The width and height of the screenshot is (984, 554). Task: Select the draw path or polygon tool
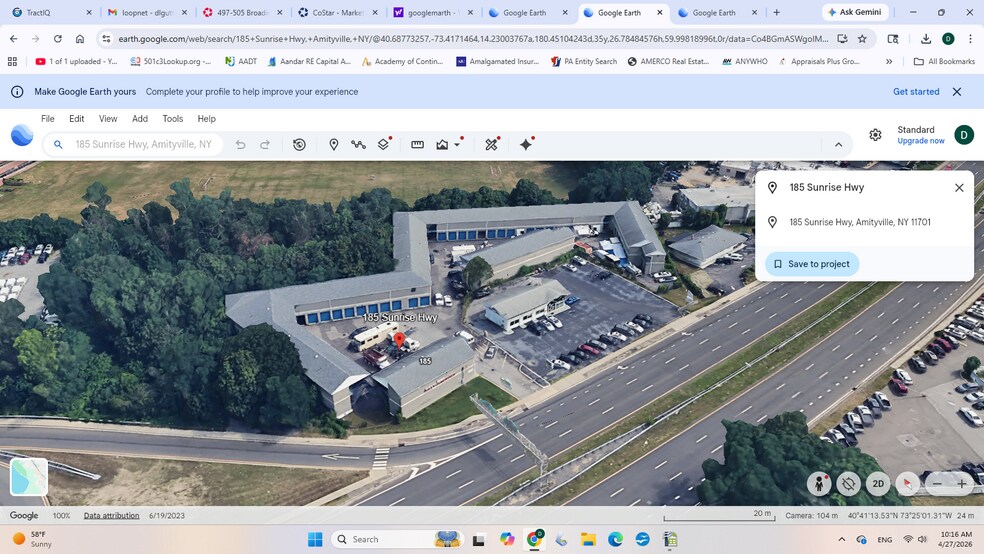[x=358, y=144]
